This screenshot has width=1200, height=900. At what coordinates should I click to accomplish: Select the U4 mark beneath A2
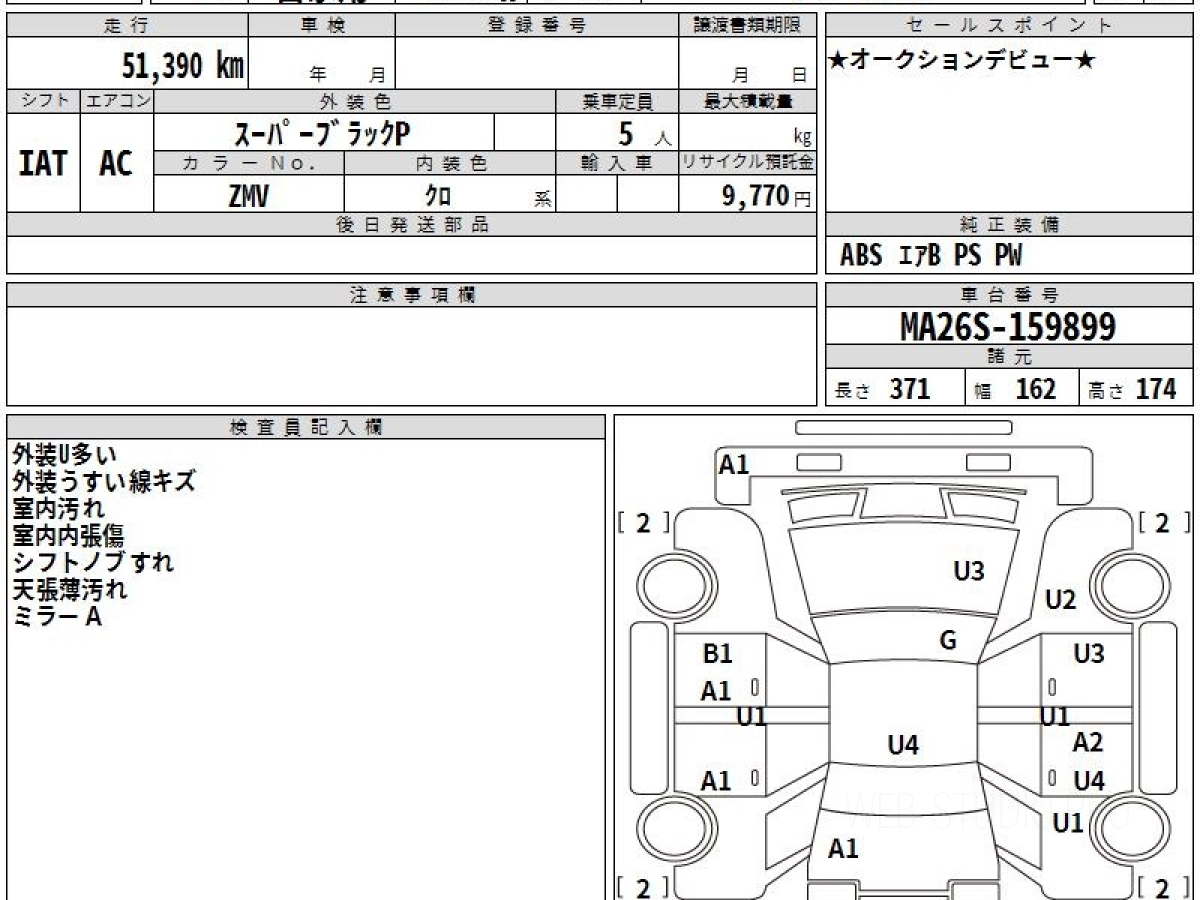point(1089,782)
